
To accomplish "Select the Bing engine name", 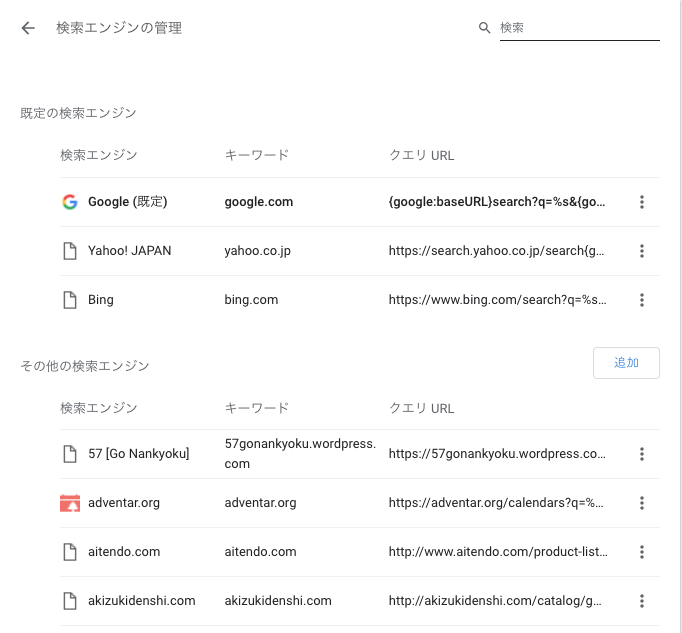I will pyautogui.click(x=101, y=300).
